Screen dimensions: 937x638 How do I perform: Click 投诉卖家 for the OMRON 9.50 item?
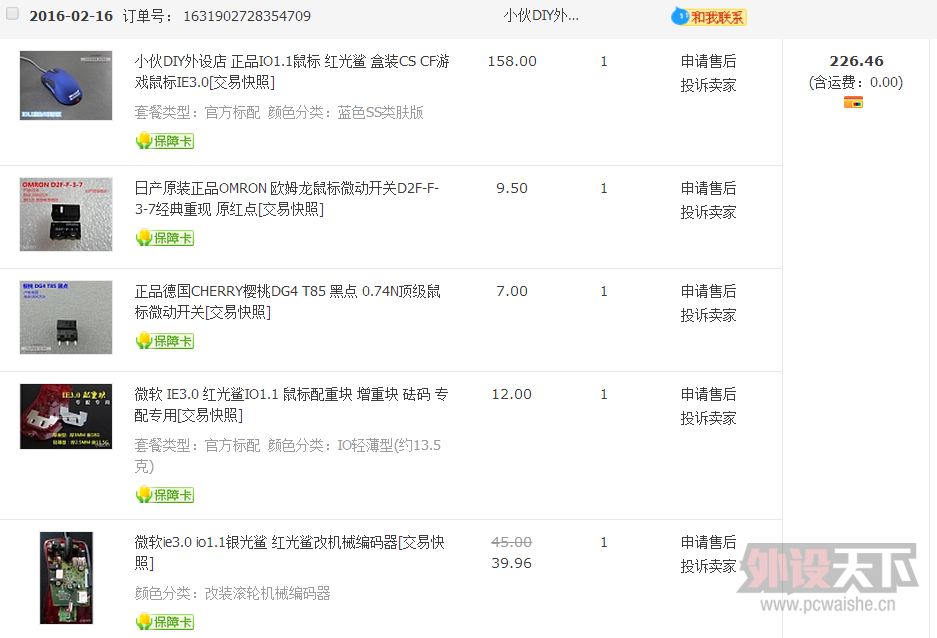click(708, 212)
